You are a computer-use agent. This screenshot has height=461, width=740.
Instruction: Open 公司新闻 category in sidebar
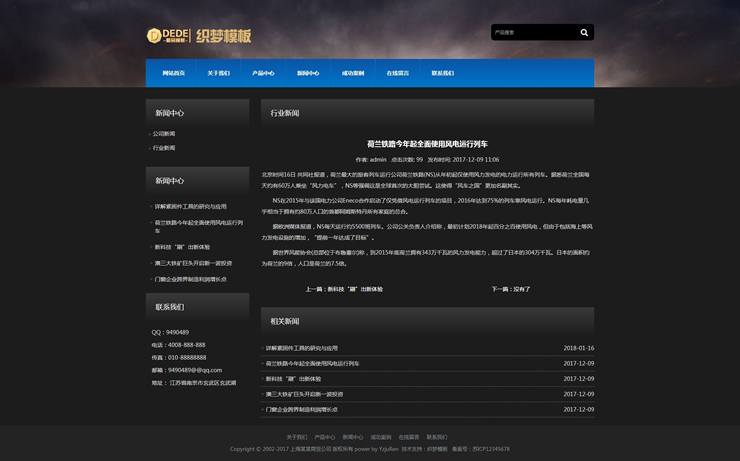164,134
